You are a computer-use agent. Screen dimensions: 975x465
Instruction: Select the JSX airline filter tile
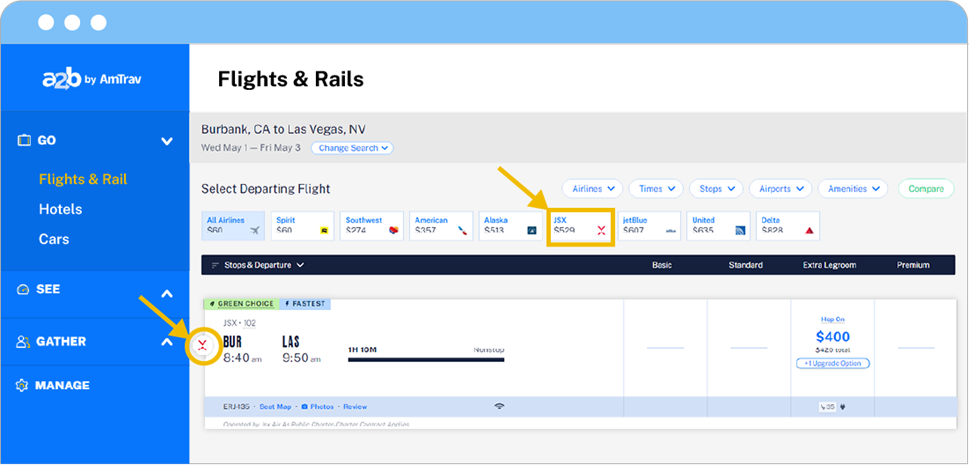580,225
